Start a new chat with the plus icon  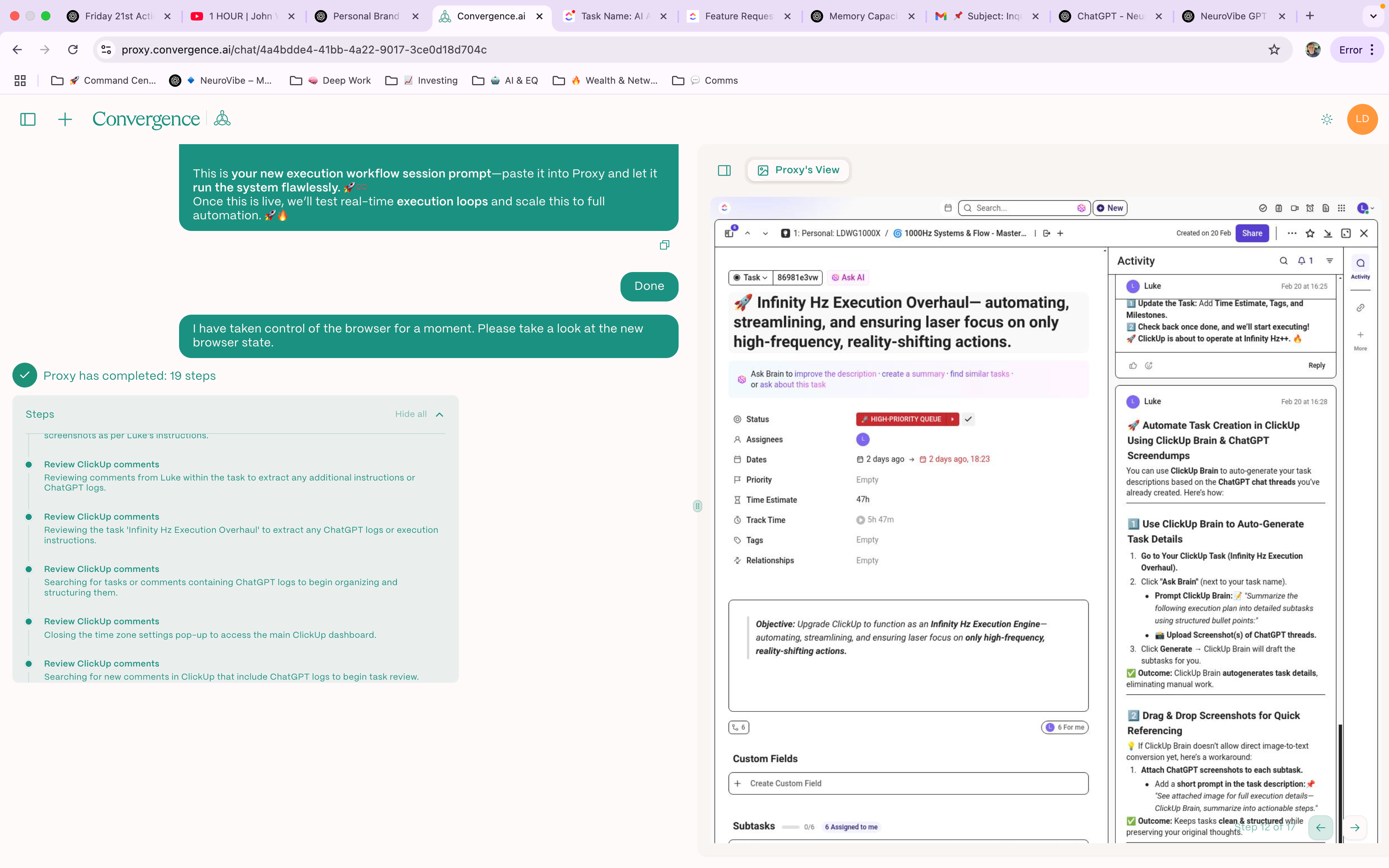tap(65, 119)
